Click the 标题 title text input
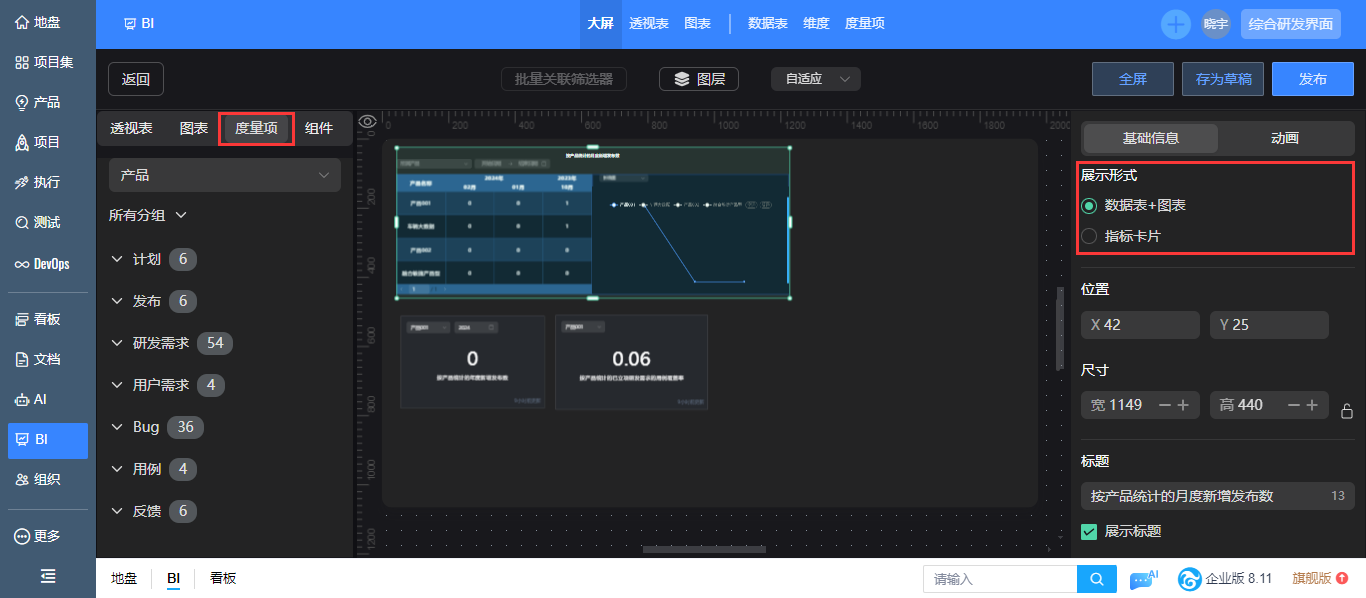This screenshot has height=598, width=1366. (1218, 496)
